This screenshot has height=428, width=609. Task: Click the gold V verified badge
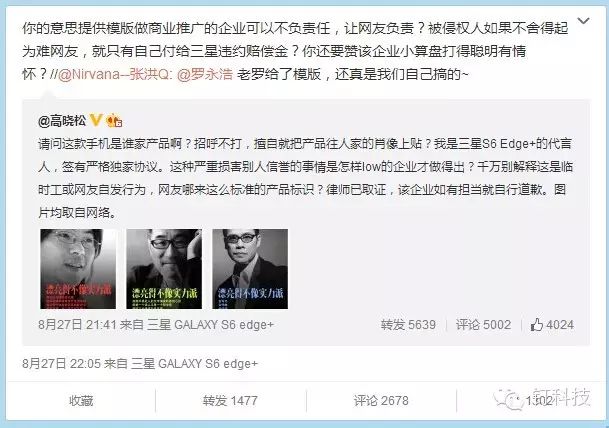(96, 120)
